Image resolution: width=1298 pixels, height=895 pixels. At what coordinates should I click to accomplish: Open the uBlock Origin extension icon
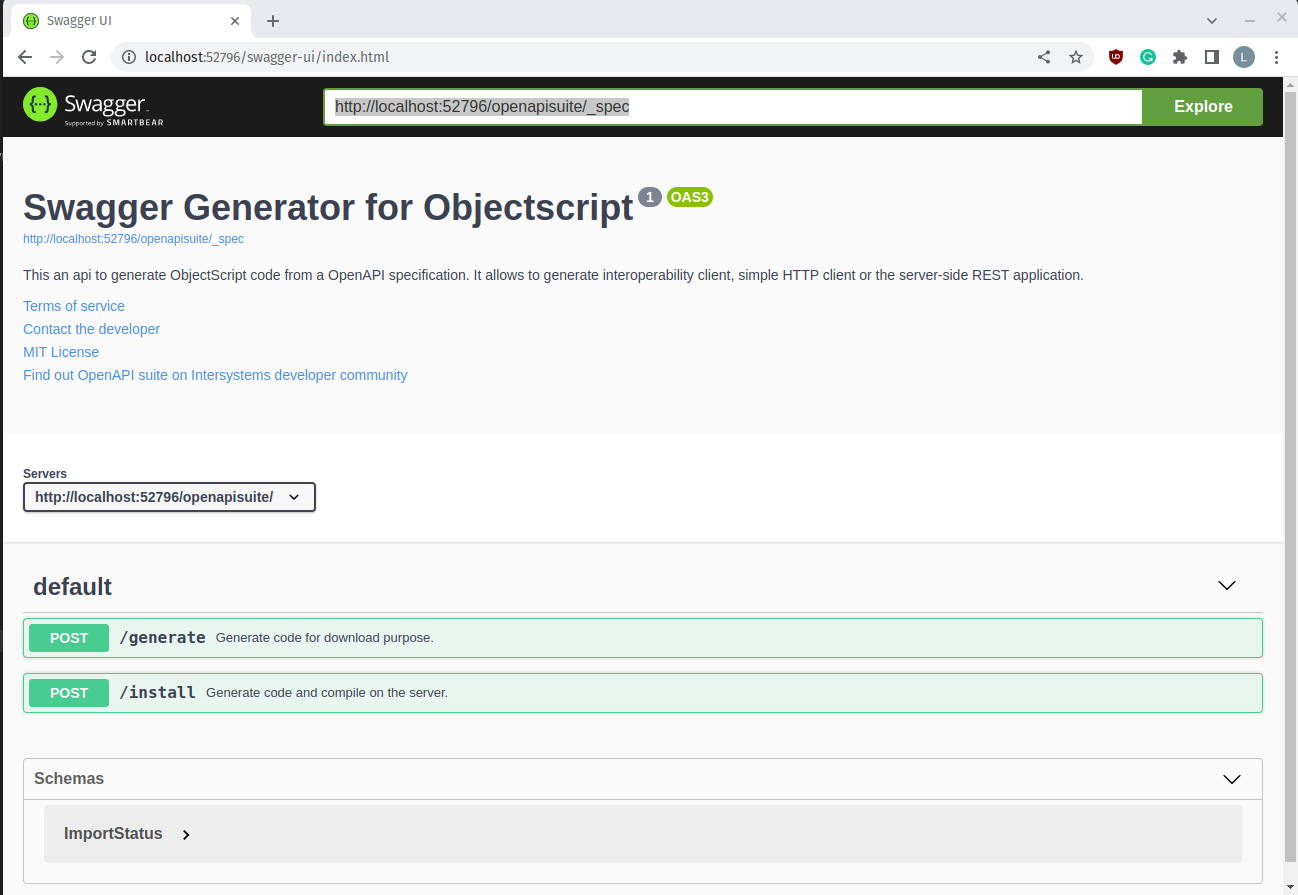(1116, 57)
